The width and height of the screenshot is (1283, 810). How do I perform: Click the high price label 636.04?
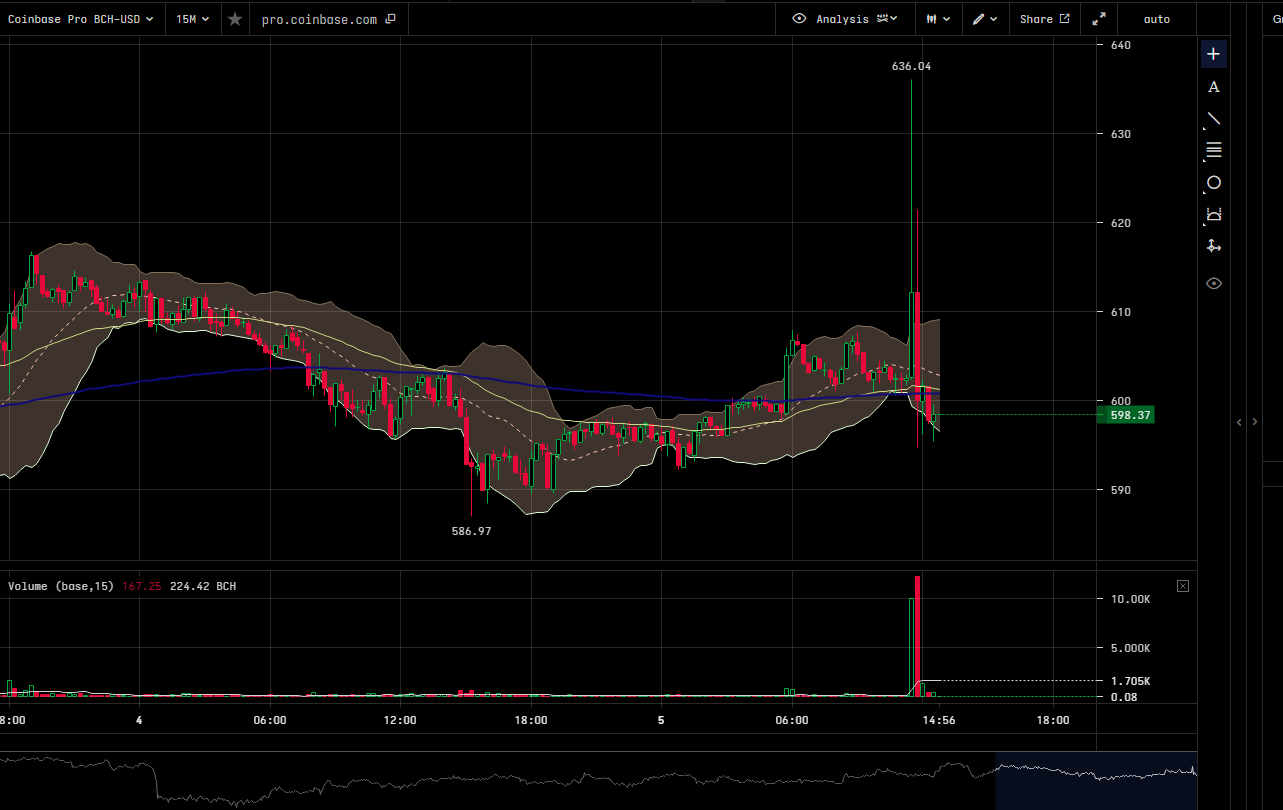(911, 66)
